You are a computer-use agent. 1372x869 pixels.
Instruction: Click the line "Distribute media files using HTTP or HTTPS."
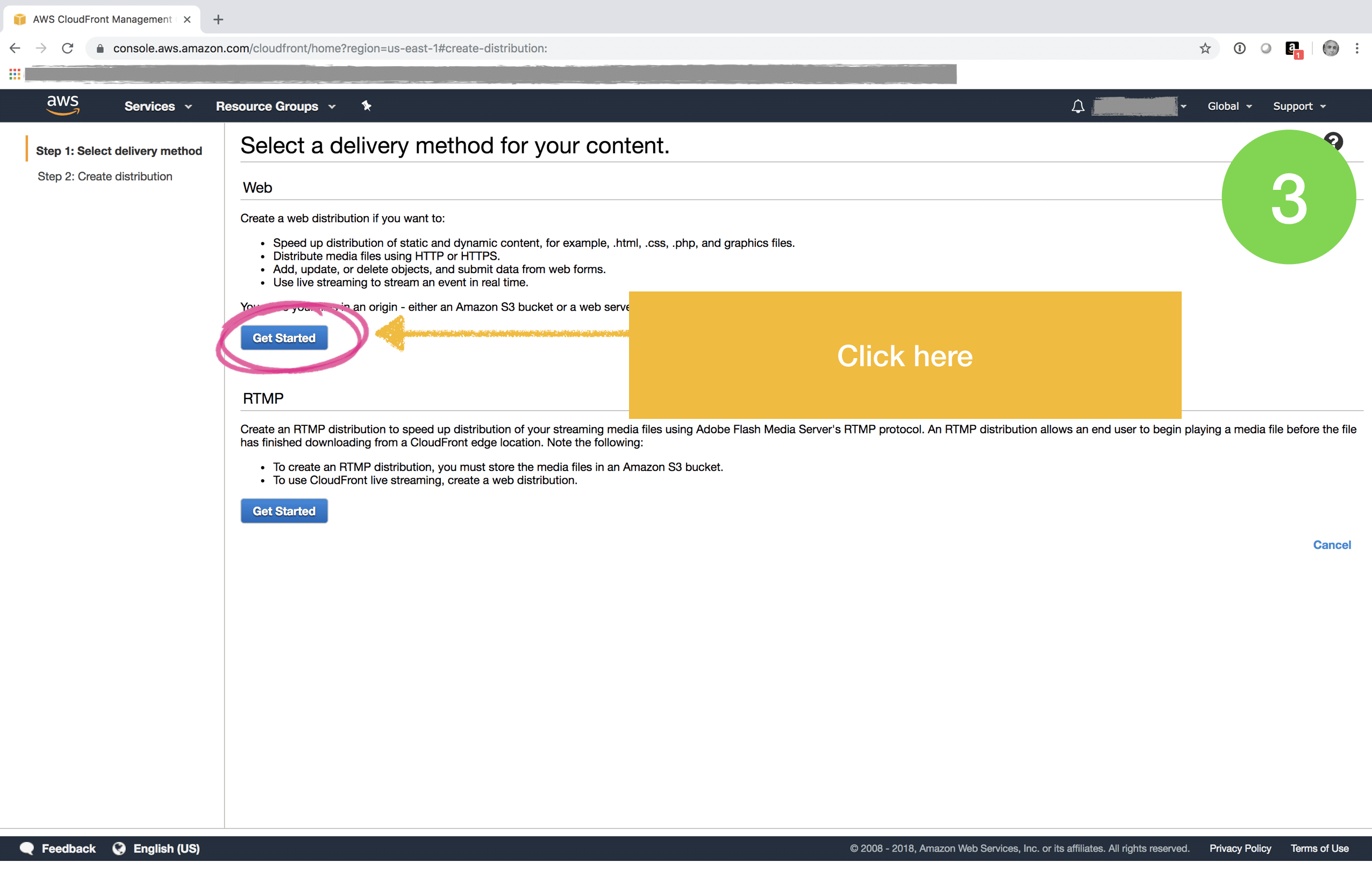pyautogui.click(x=387, y=257)
